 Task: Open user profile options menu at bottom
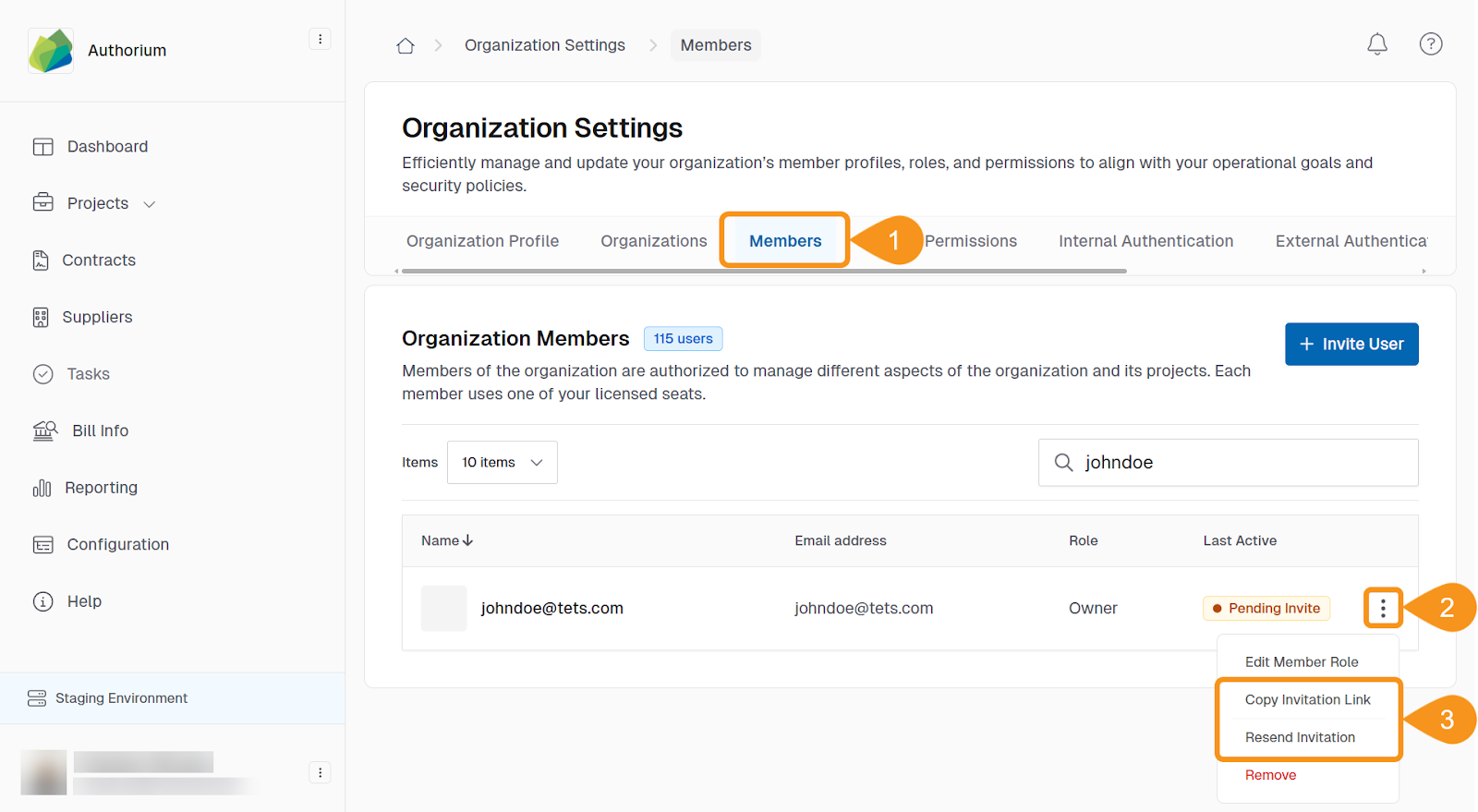[320, 772]
